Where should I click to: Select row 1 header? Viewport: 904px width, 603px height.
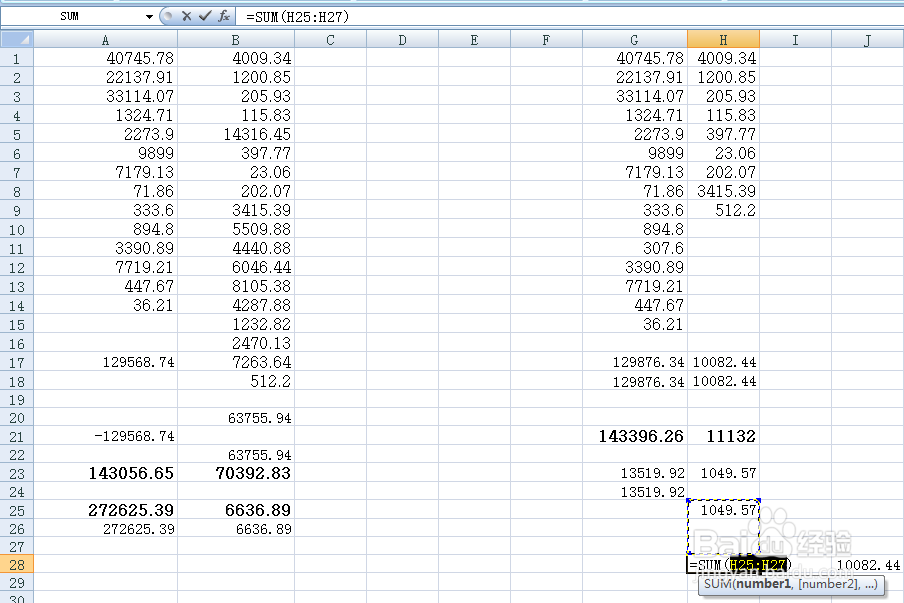[17, 58]
